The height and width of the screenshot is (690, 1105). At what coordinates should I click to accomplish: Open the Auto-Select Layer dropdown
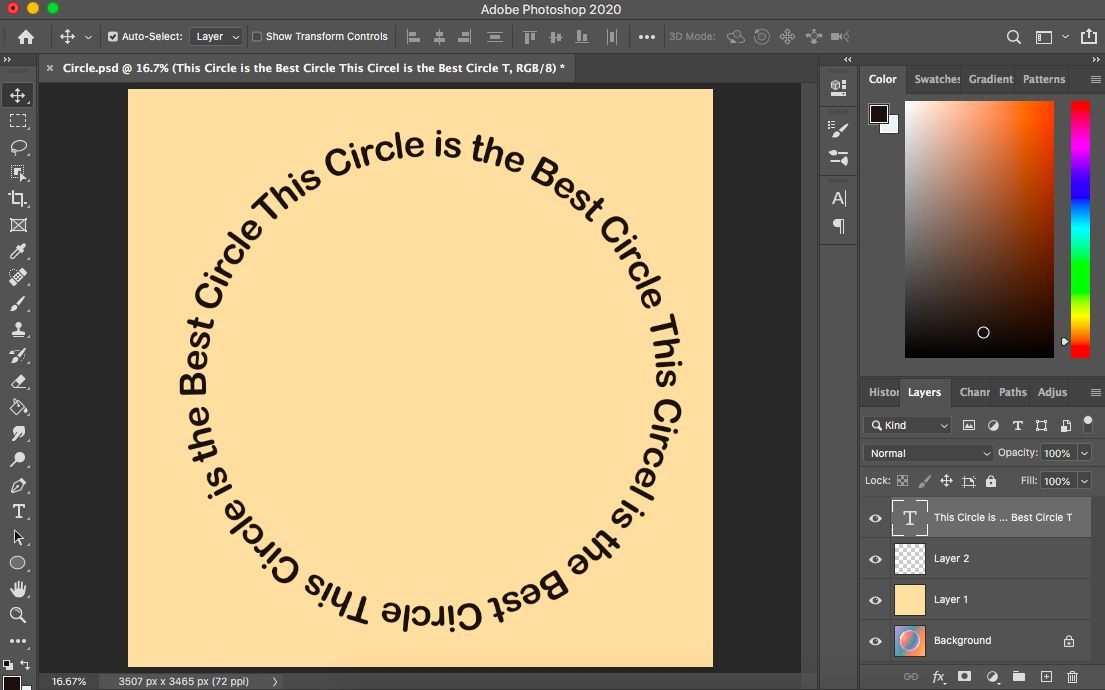click(x=216, y=37)
